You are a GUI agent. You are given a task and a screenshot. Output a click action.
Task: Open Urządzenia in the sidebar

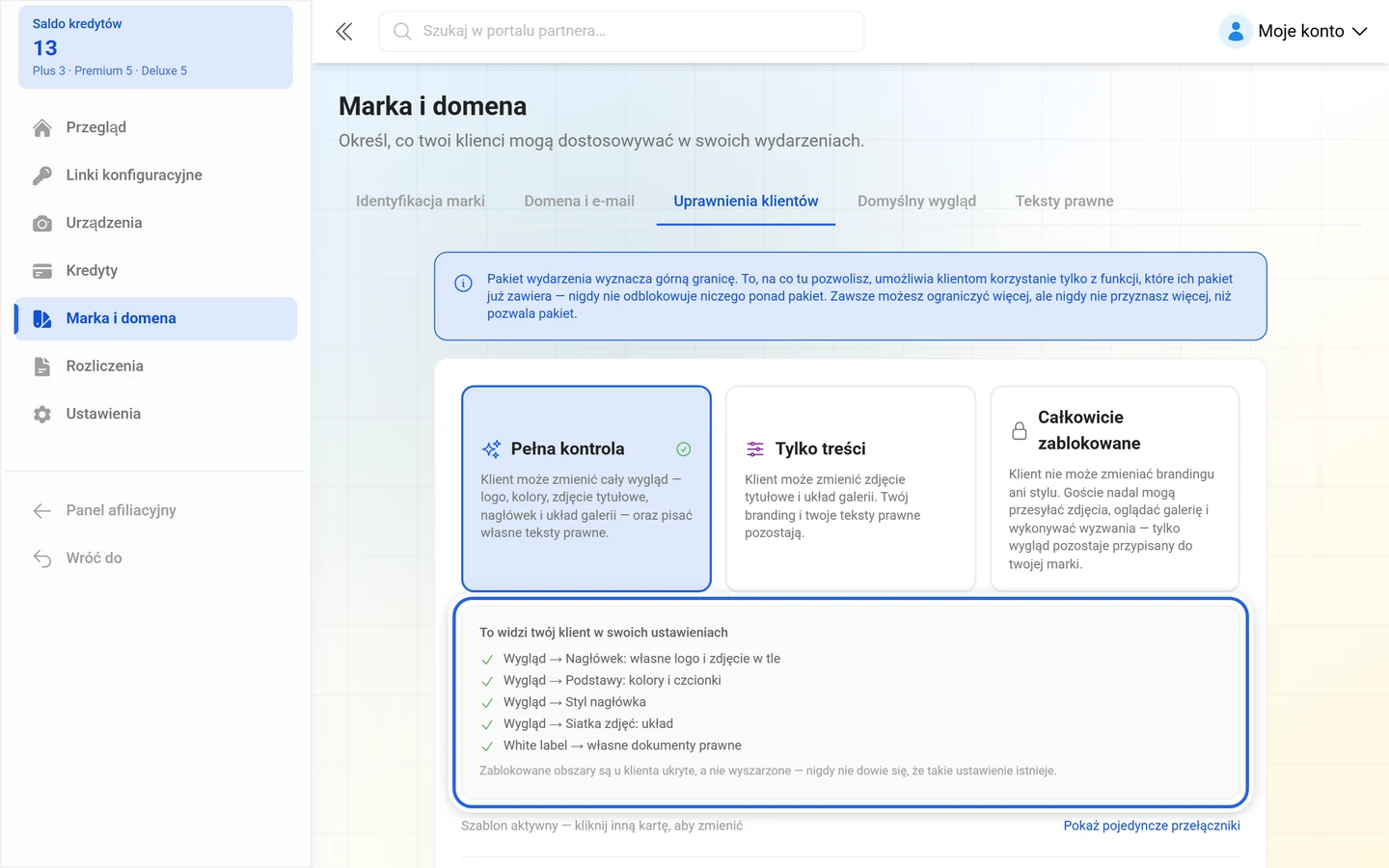155,223
